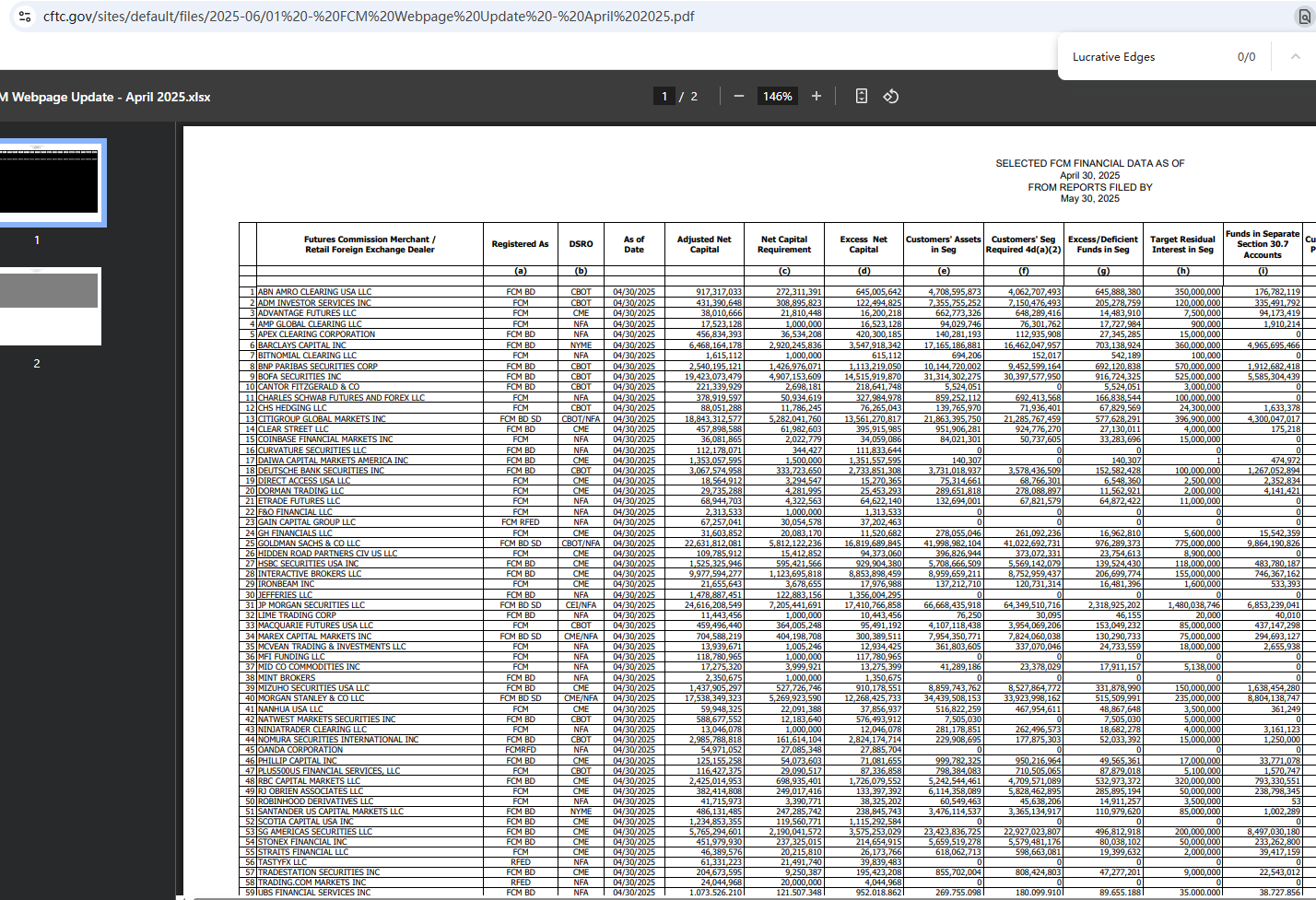Click the 'INTERACTIVE BROKERS LLC' row name

tap(310, 574)
